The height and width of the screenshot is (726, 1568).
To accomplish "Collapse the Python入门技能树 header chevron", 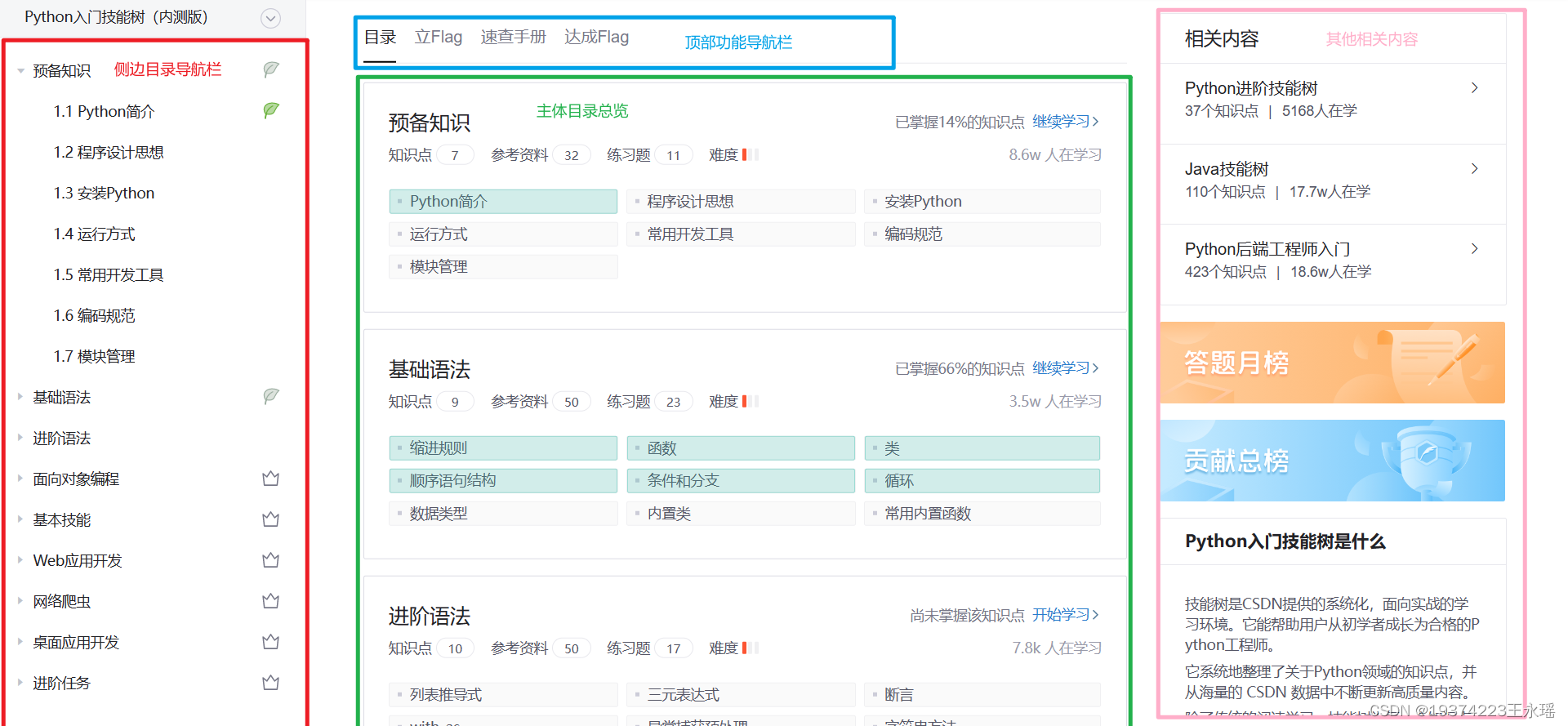I will pos(270,18).
